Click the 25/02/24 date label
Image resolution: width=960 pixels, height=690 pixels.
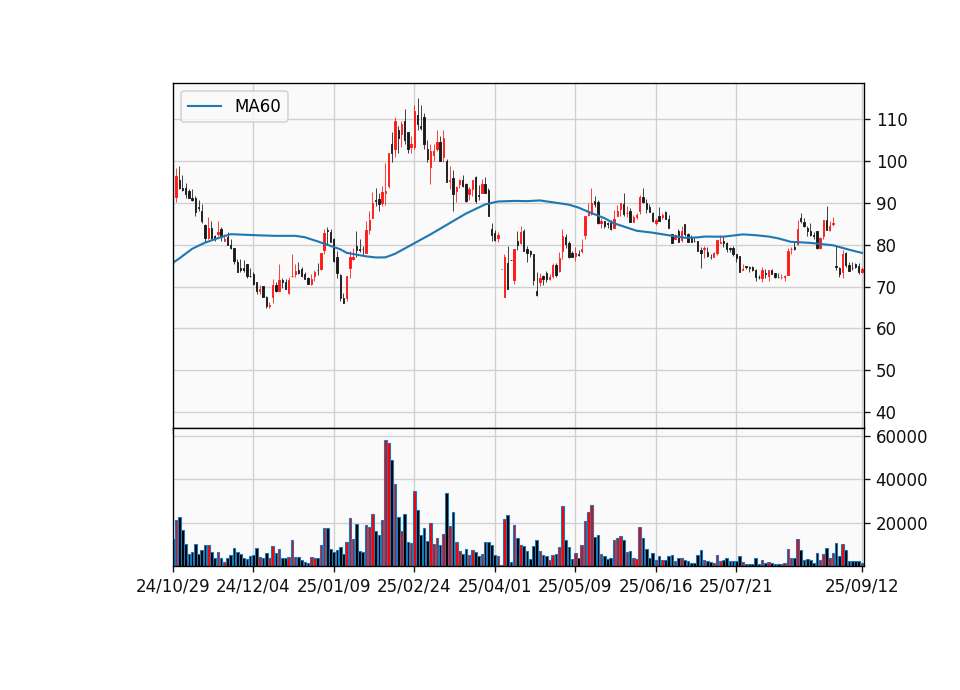pos(414,586)
